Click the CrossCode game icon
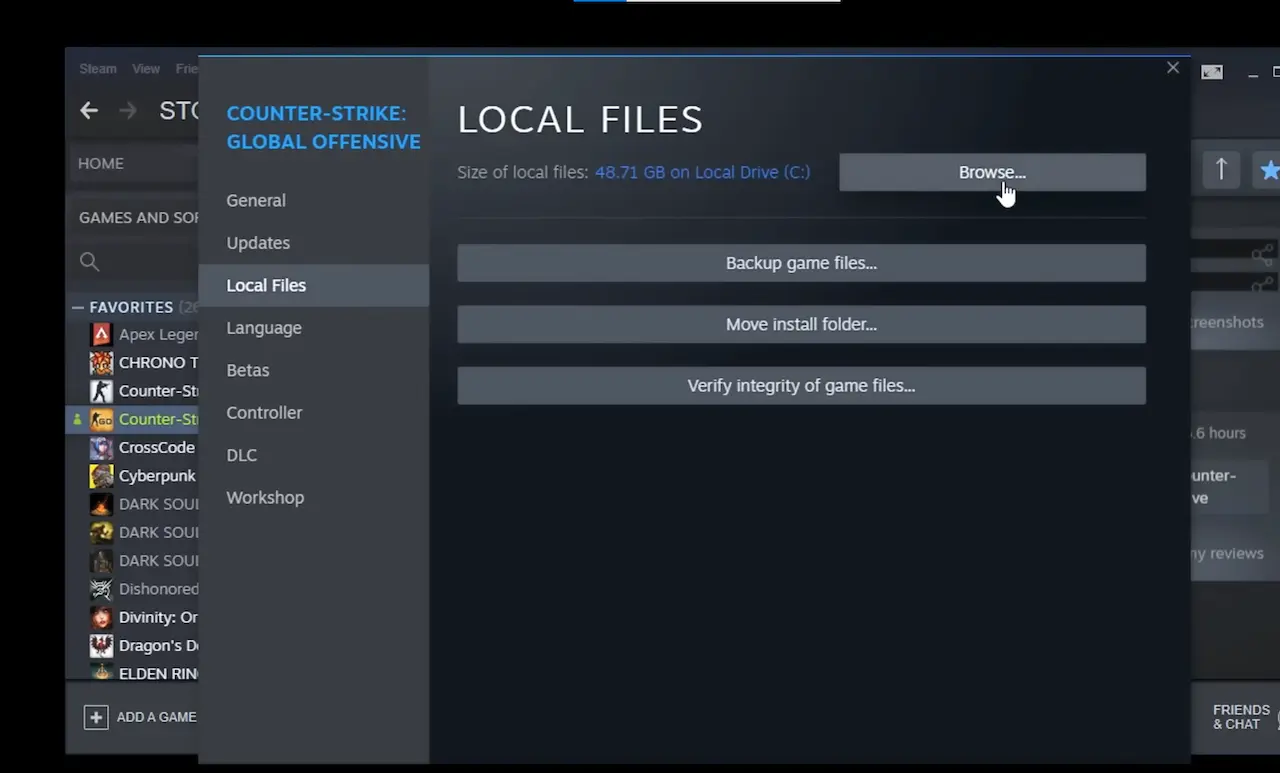The height and width of the screenshot is (773, 1280). click(101, 447)
